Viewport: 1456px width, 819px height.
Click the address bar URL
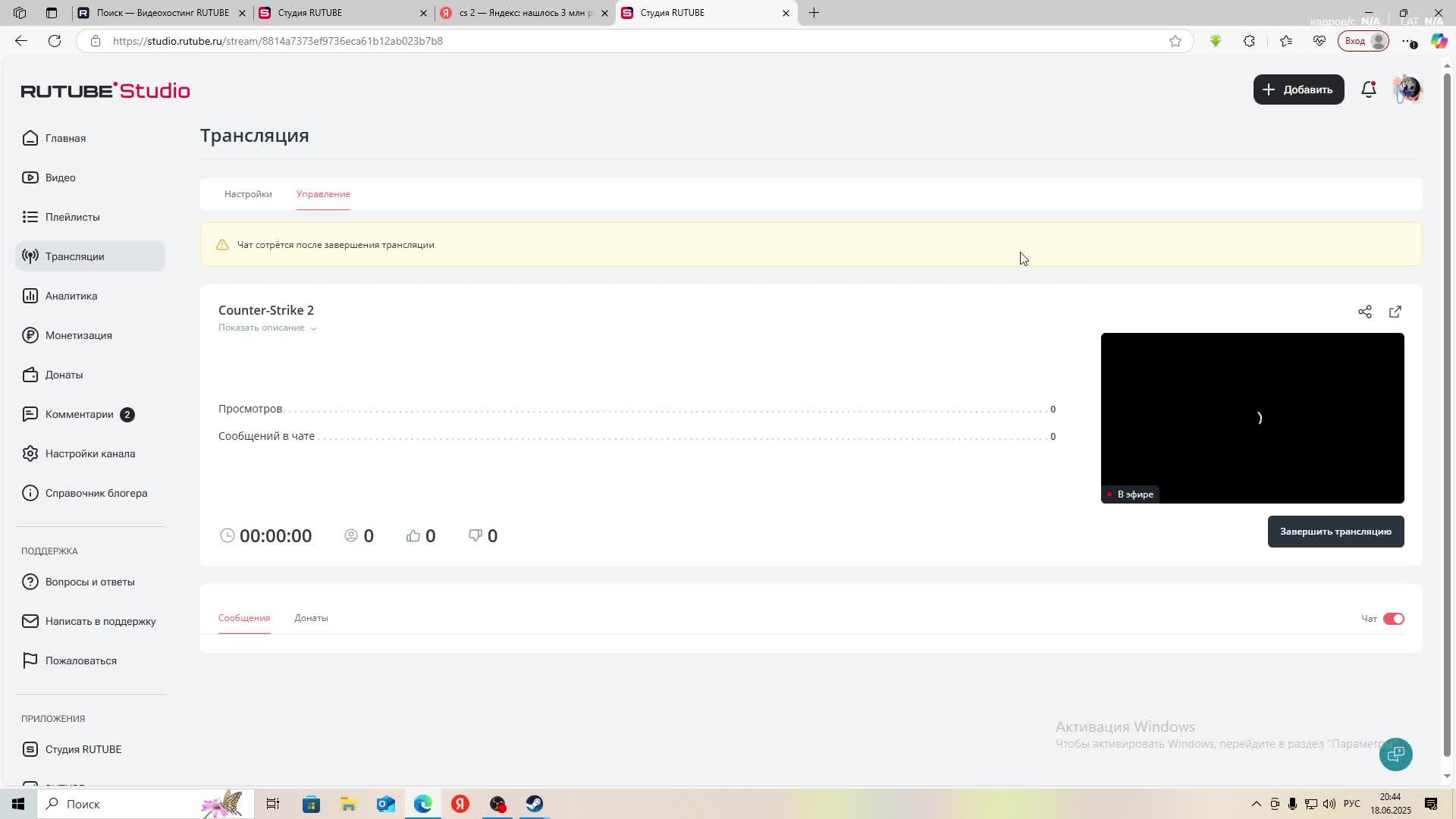(278, 41)
